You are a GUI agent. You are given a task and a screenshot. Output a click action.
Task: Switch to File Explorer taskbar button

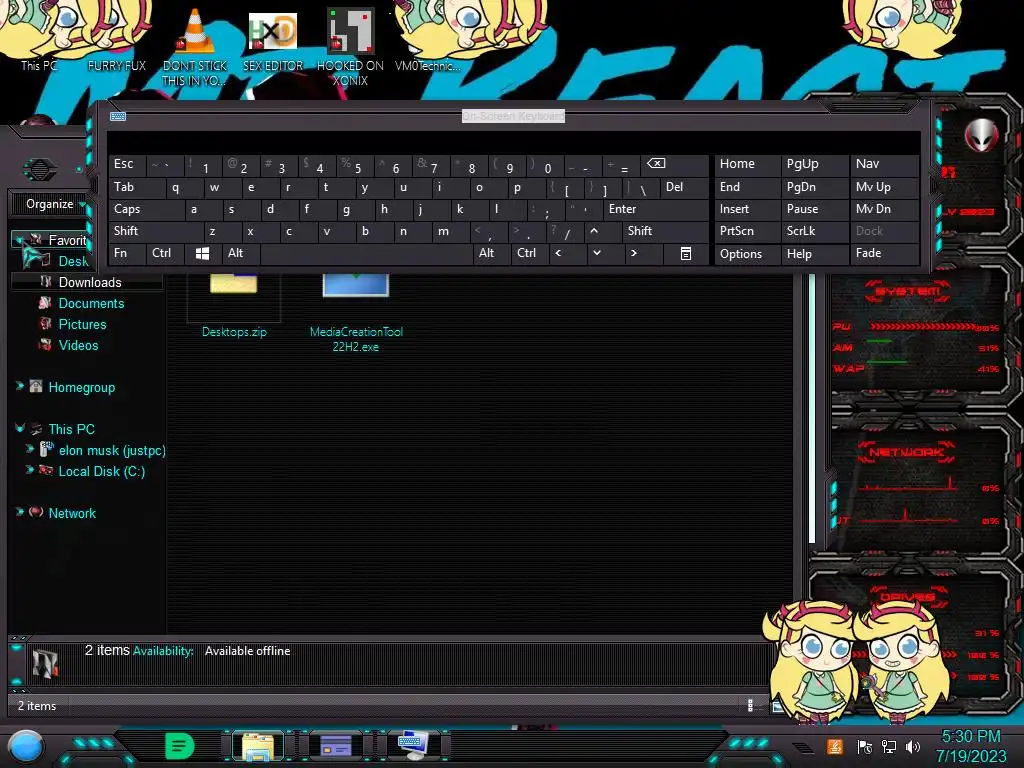[258, 746]
